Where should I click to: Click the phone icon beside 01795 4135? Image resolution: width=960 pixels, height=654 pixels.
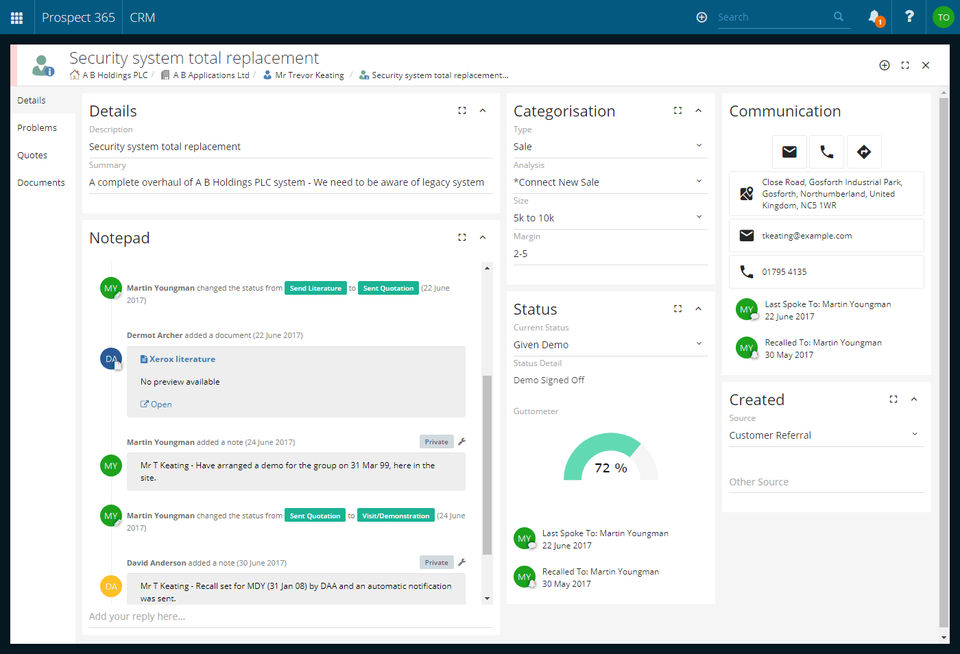click(746, 271)
